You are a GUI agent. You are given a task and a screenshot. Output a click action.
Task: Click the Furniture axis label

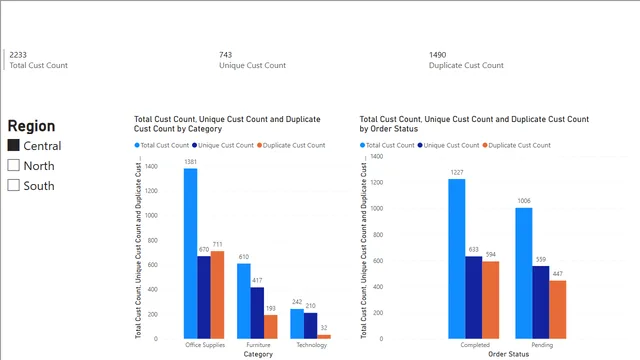click(258, 345)
